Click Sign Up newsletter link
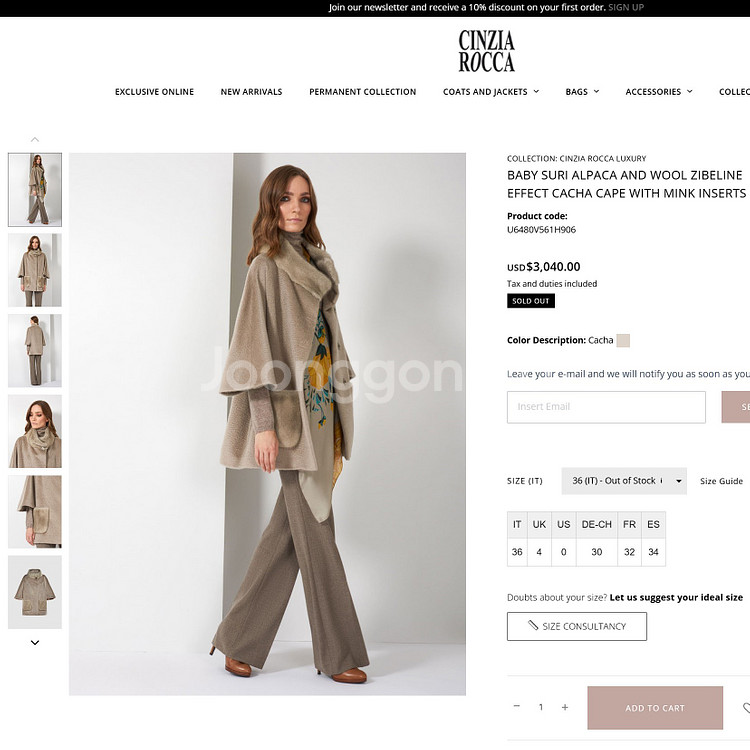The image size is (750, 750). pyautogui.click(x=626, y=7)
